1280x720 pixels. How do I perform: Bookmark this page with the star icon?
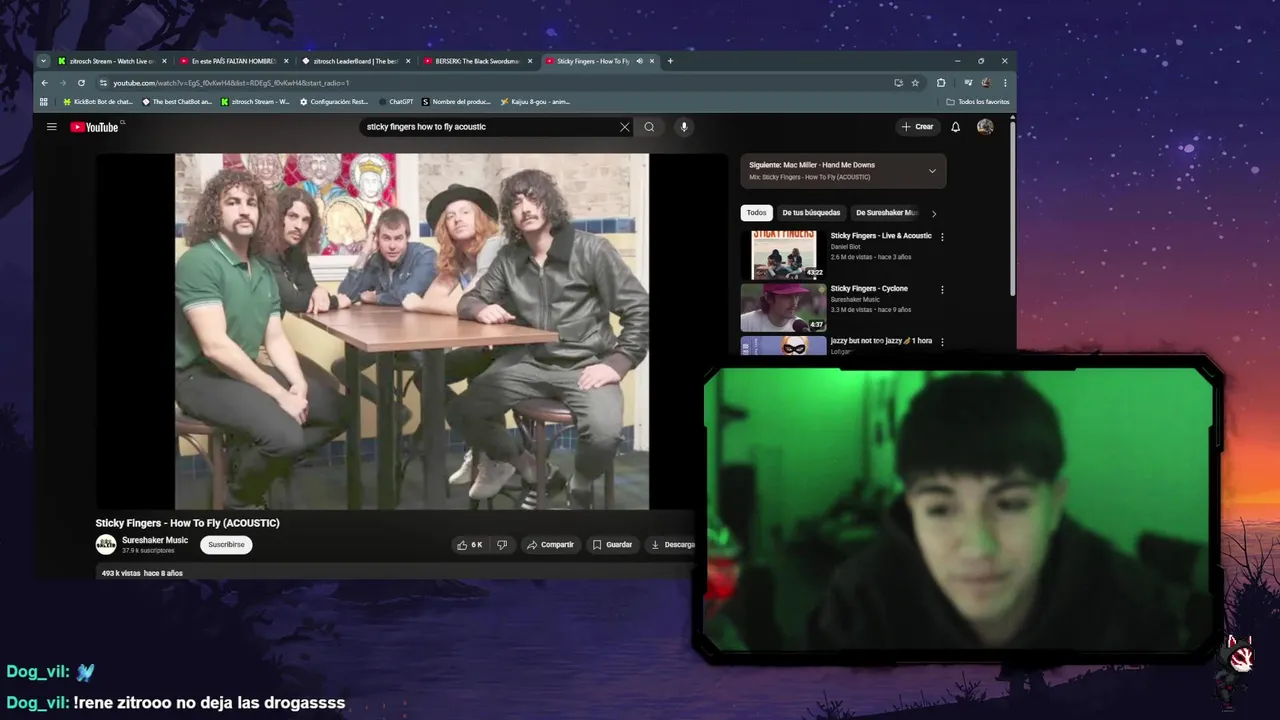point(915,83)
